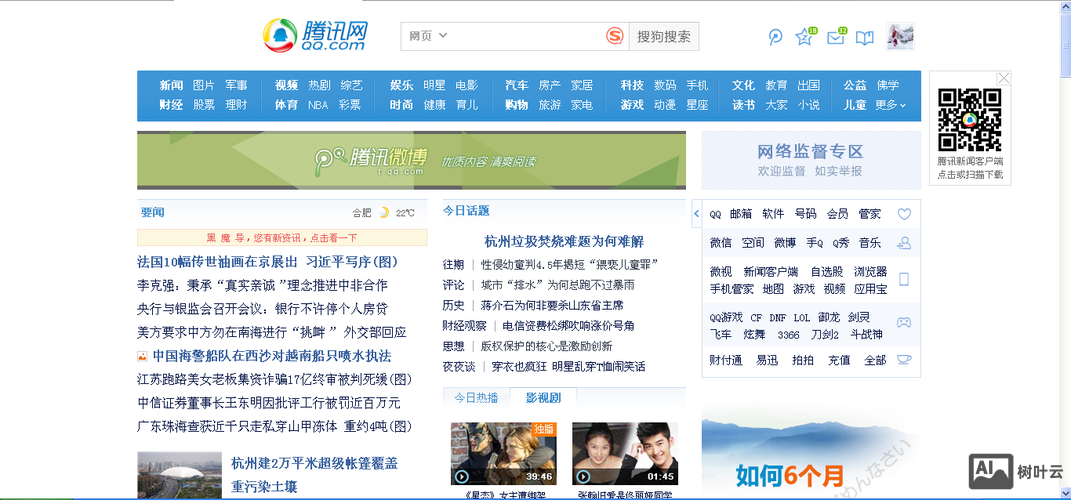Click the 微信 link in services panel

[x=720, y=242]
